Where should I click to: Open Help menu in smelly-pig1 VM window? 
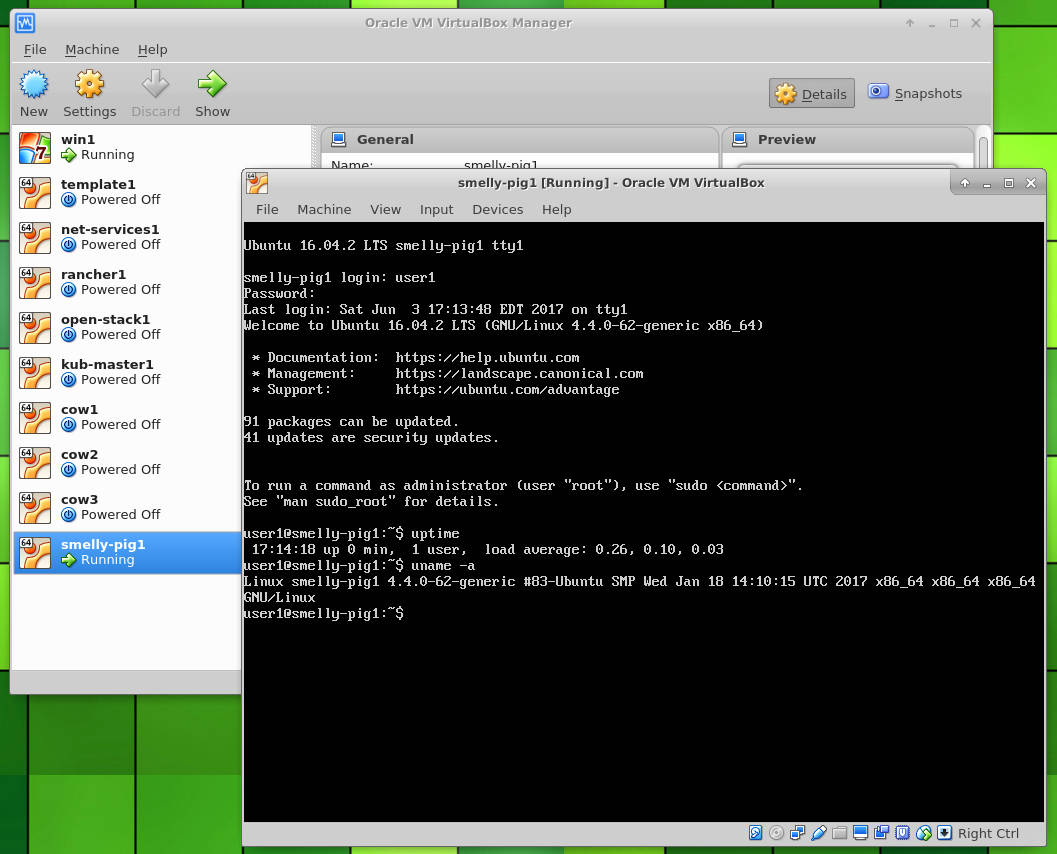click(x=557, y=210)
